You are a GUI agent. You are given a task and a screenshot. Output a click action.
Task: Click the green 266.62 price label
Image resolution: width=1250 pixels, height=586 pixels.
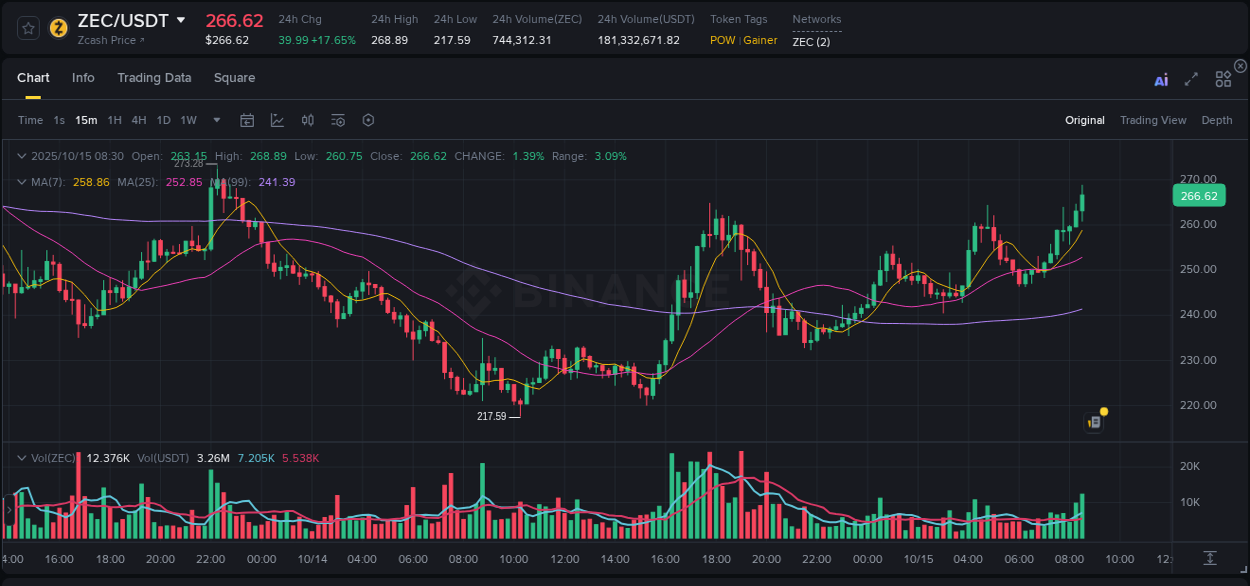[x=1198, y=196]
